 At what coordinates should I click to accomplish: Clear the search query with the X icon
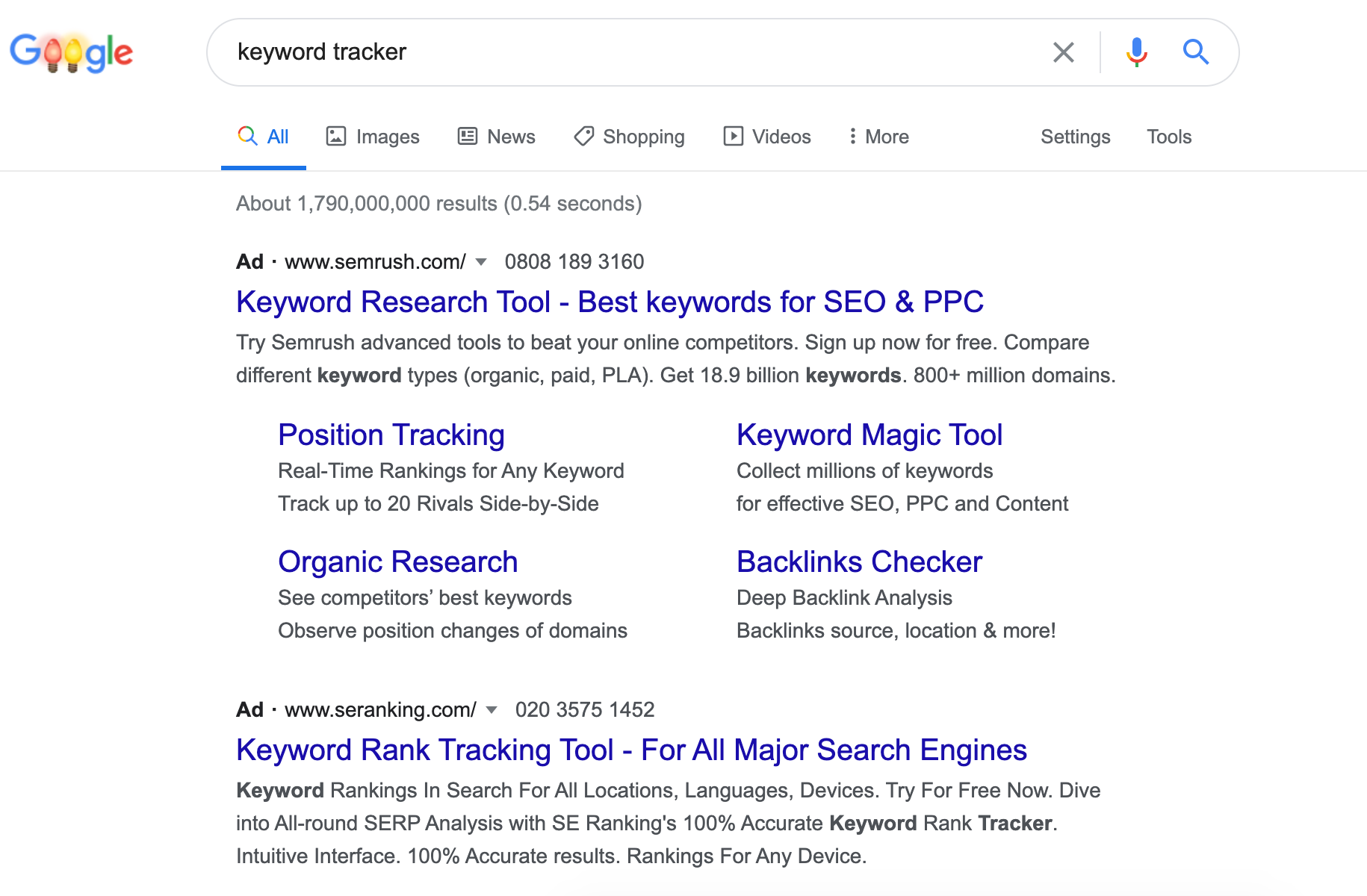pyautogui.click(x=1064, y=52)
